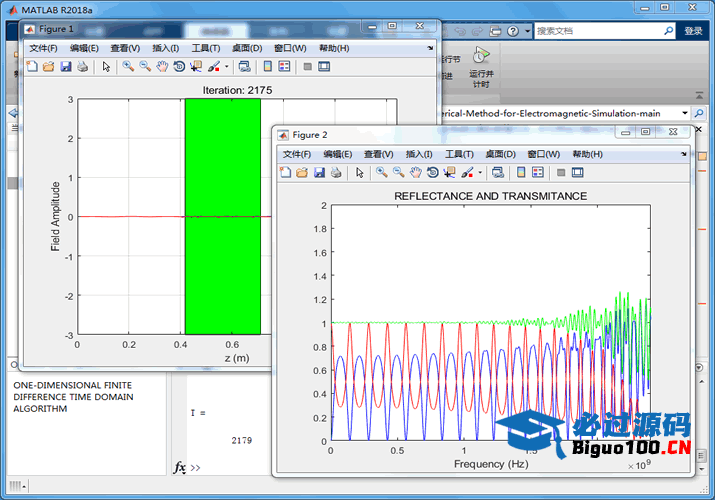This screenshot has width=715, height=500.
Task: Insert legend in Figure 2
Action: click(538, 172)
